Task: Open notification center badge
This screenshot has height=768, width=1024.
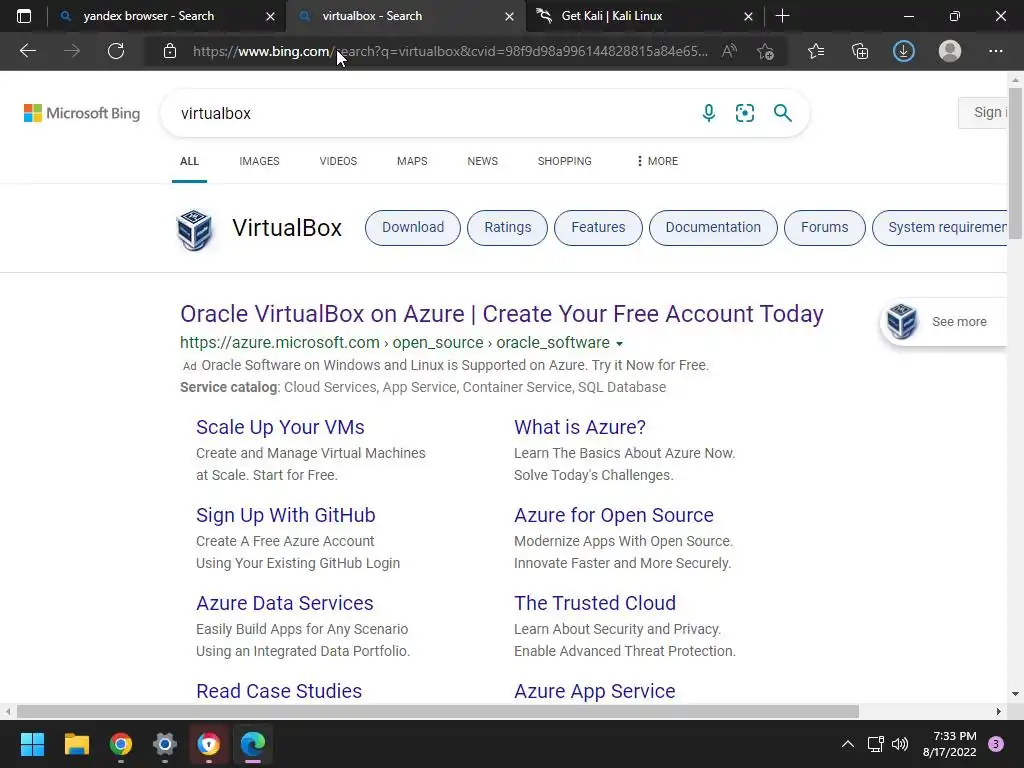Action: pos(996,744)
